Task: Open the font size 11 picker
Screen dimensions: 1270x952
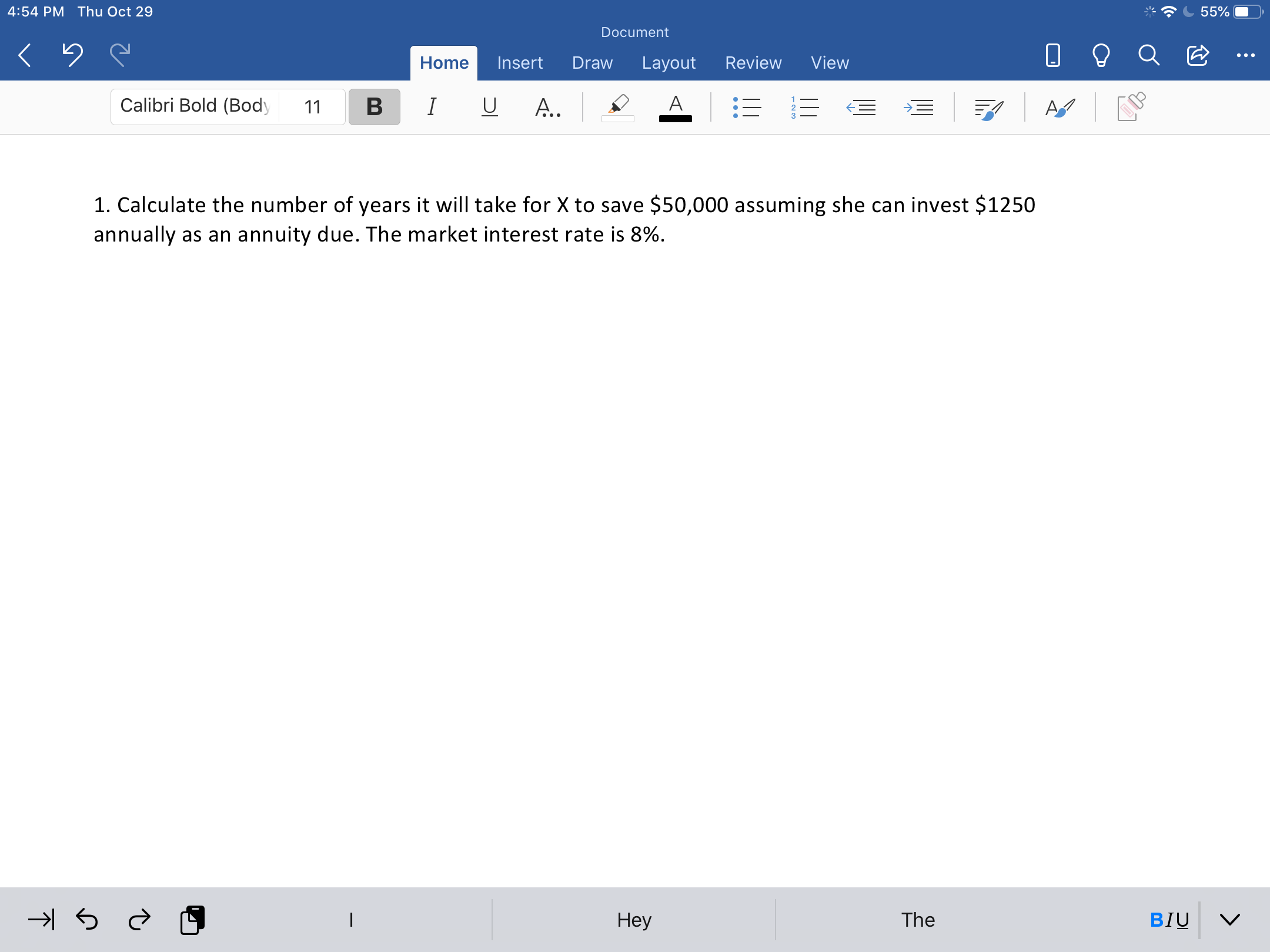Action: pos(312,107)
